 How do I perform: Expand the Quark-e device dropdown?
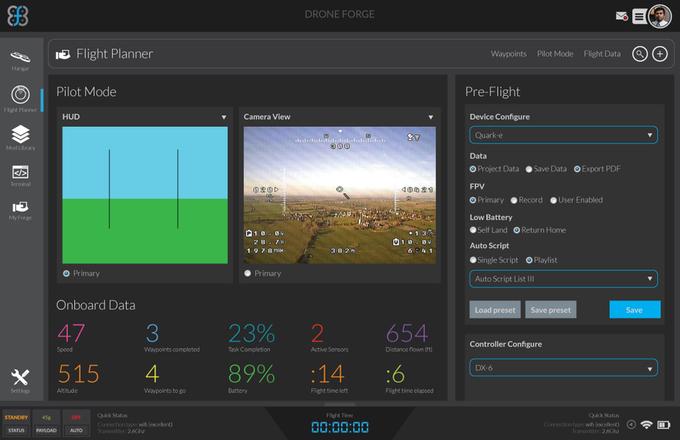click(x=563, y=134)
